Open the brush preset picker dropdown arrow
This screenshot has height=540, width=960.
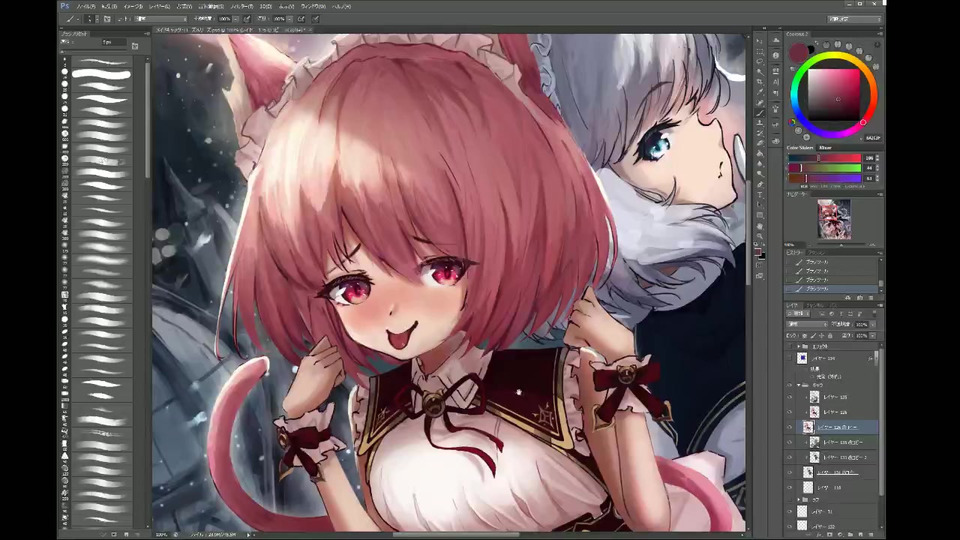(97, 19)
